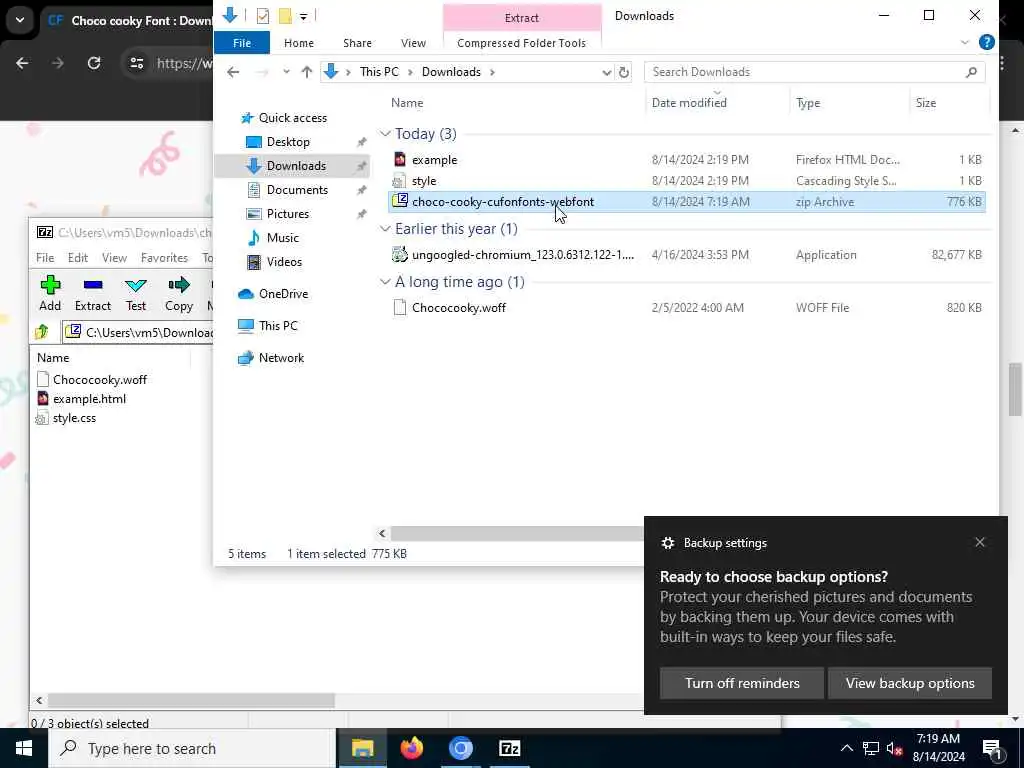Switch to the View ribbon tab
This screenshot has width=1024, height=768.
pos(413,42)
